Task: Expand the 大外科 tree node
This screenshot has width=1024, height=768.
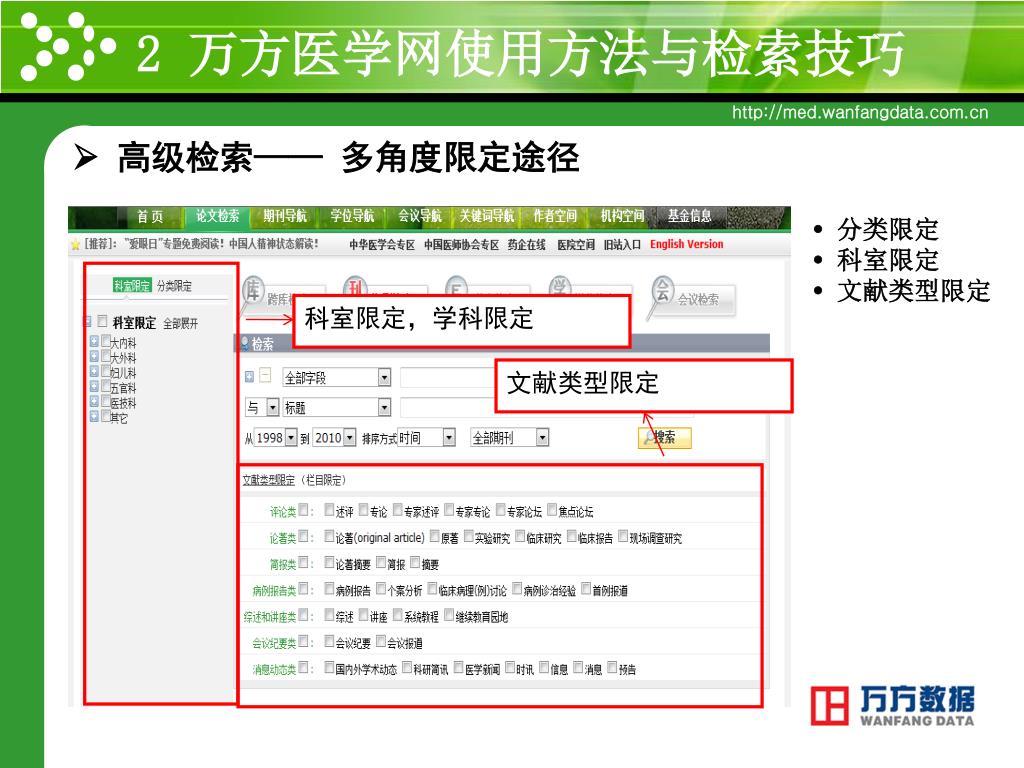Action: pos(94,356)
